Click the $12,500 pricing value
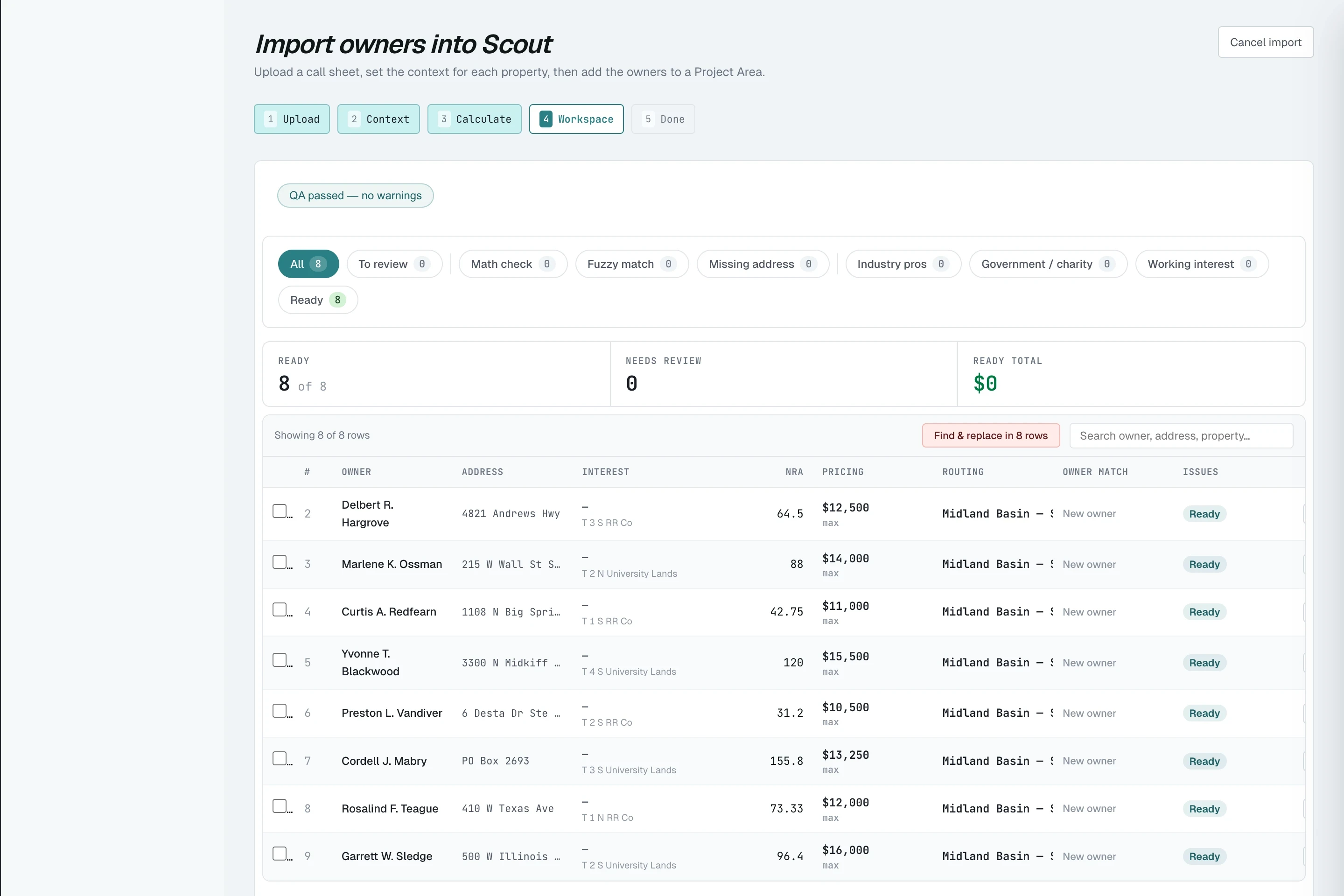The height and width of the screenshot is (896, 1344). (x=845, y=507)
